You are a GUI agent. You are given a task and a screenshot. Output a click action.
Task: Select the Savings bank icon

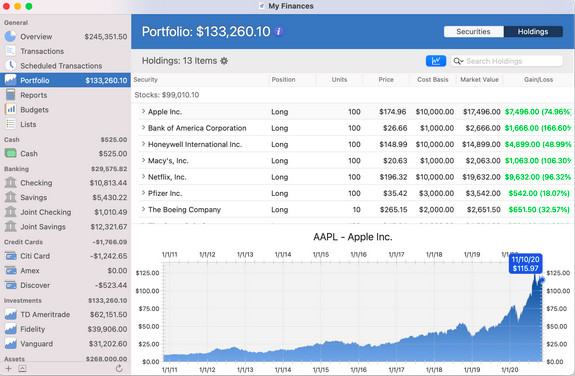10,197
